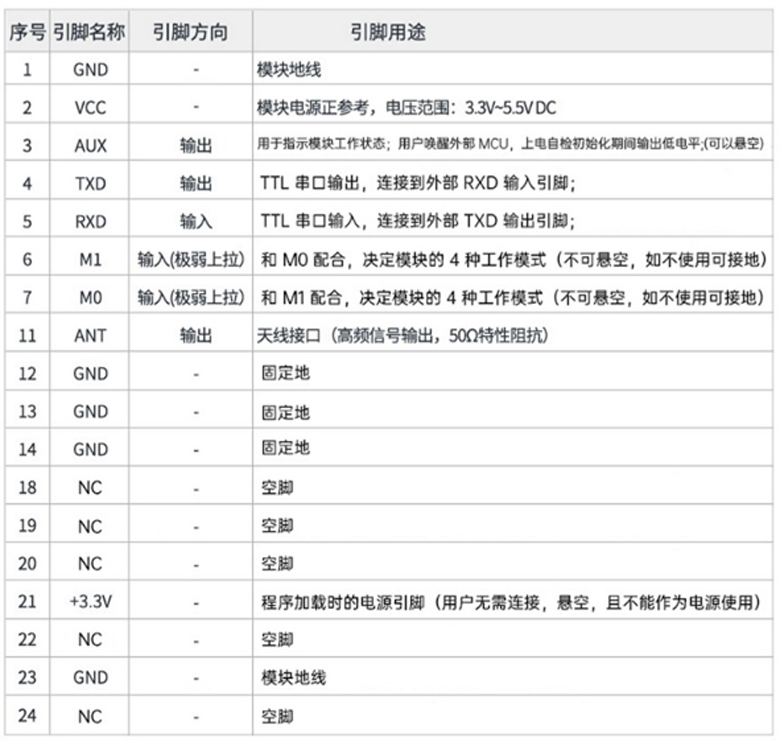Click the VCC pin name cell

(89, 107)
